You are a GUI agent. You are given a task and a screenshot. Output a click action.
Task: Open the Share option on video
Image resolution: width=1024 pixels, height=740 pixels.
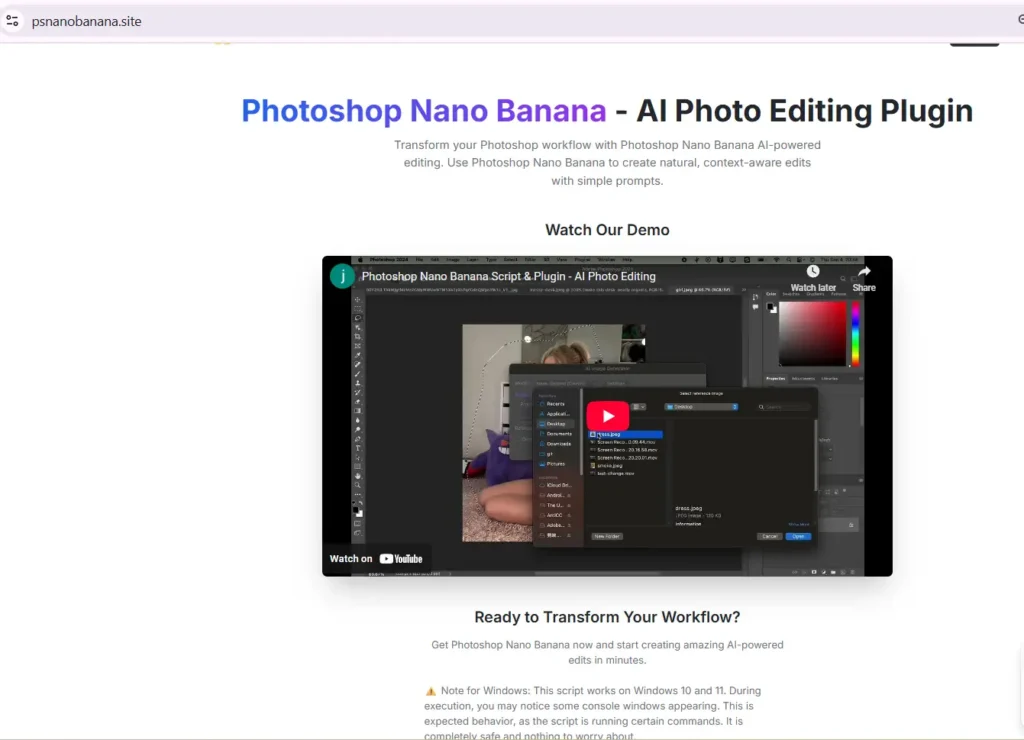(x=864, y=278)
